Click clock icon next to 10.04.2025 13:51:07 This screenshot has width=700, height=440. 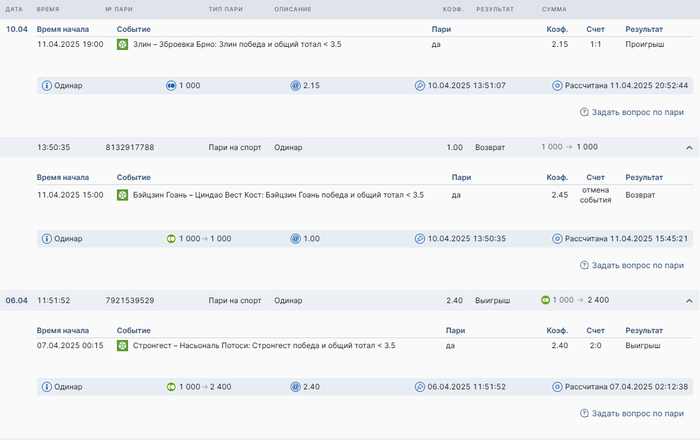(419, 86)
